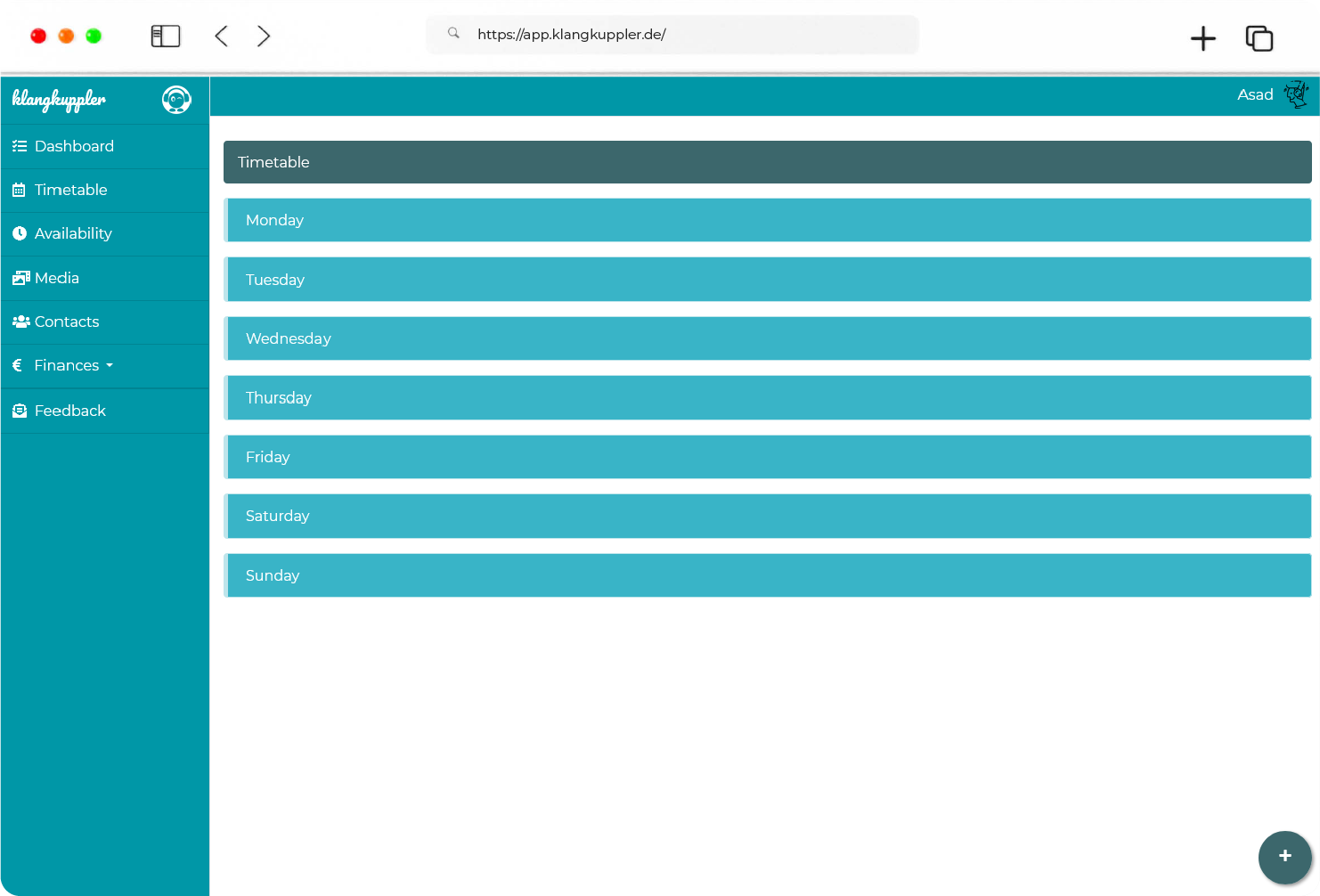This screenshot has height=896, width=1320.
Task: Go back with the browser arrow
Action: 222,36
